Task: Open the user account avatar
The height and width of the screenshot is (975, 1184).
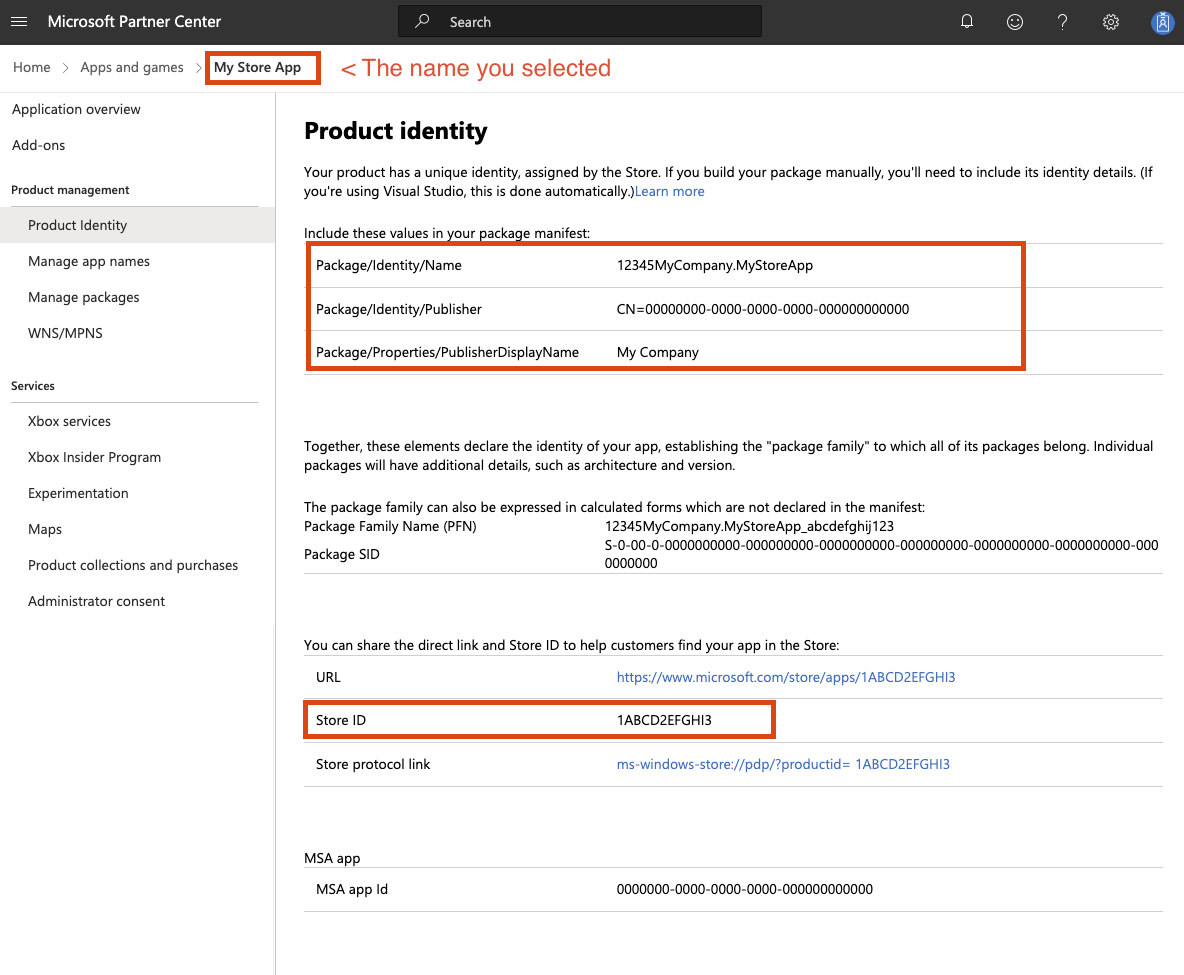Action: click(1161, 22)
